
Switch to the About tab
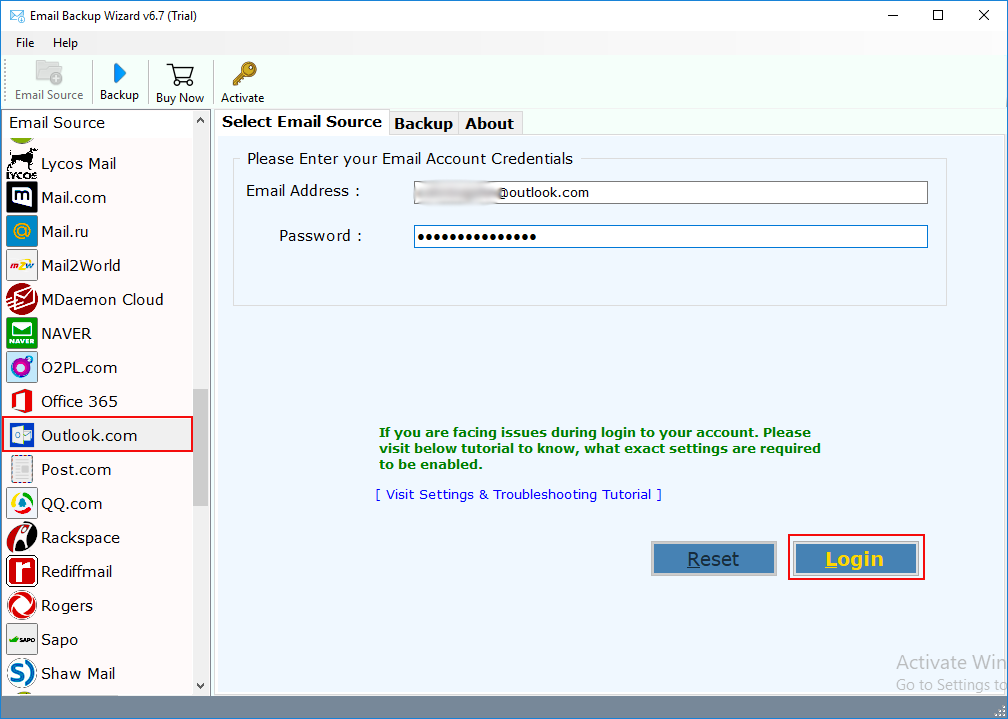coord(489,123)
